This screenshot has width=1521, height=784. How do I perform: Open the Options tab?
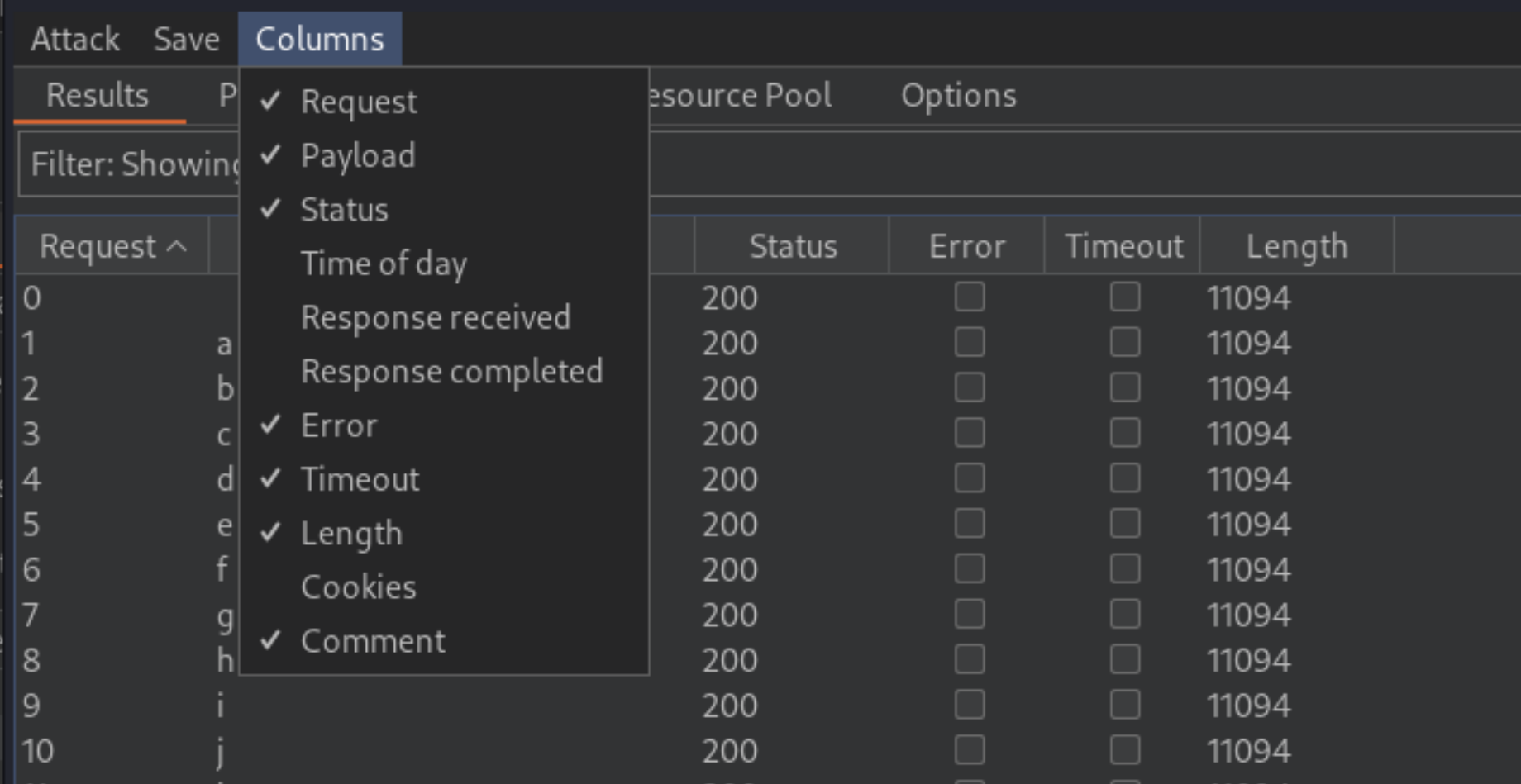coord(958,96)
